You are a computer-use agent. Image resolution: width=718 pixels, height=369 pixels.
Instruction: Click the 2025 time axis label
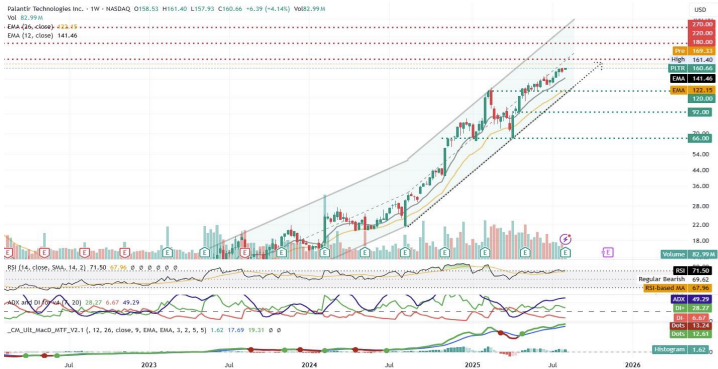472,364
